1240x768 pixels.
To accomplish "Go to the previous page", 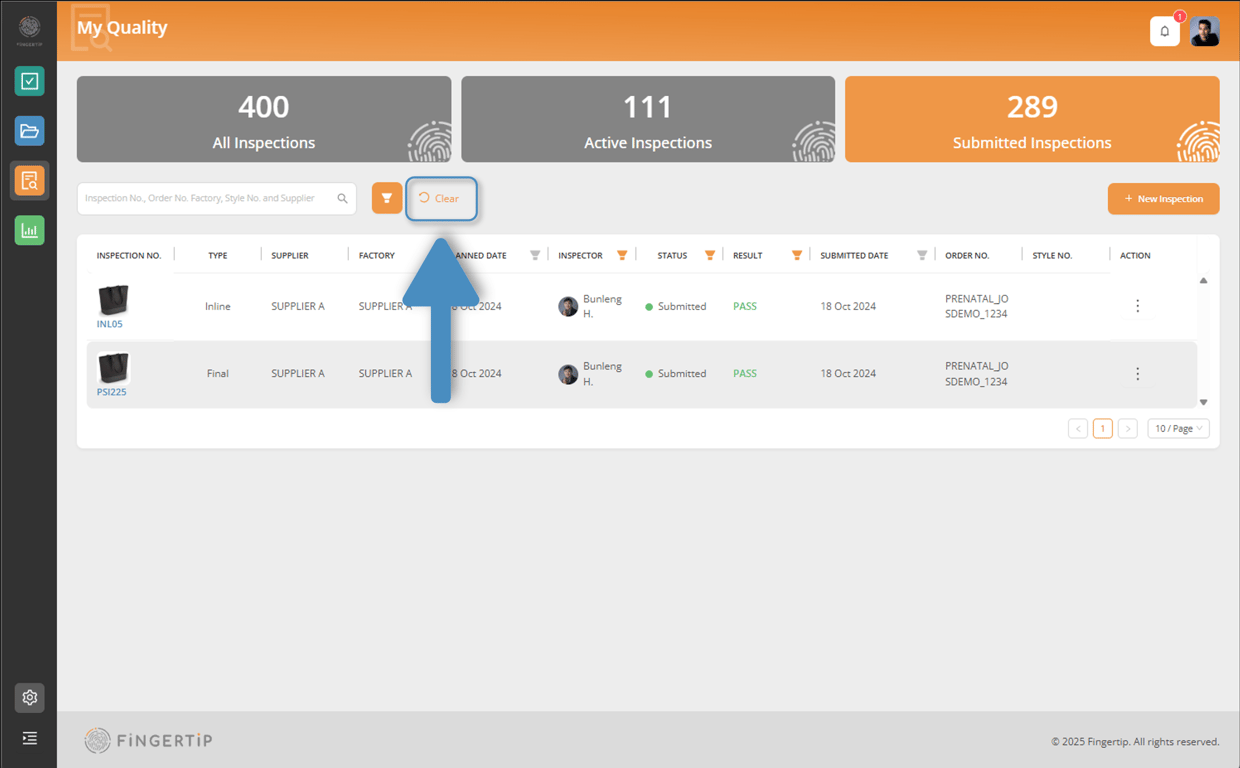I will [x=1078, y=428].
